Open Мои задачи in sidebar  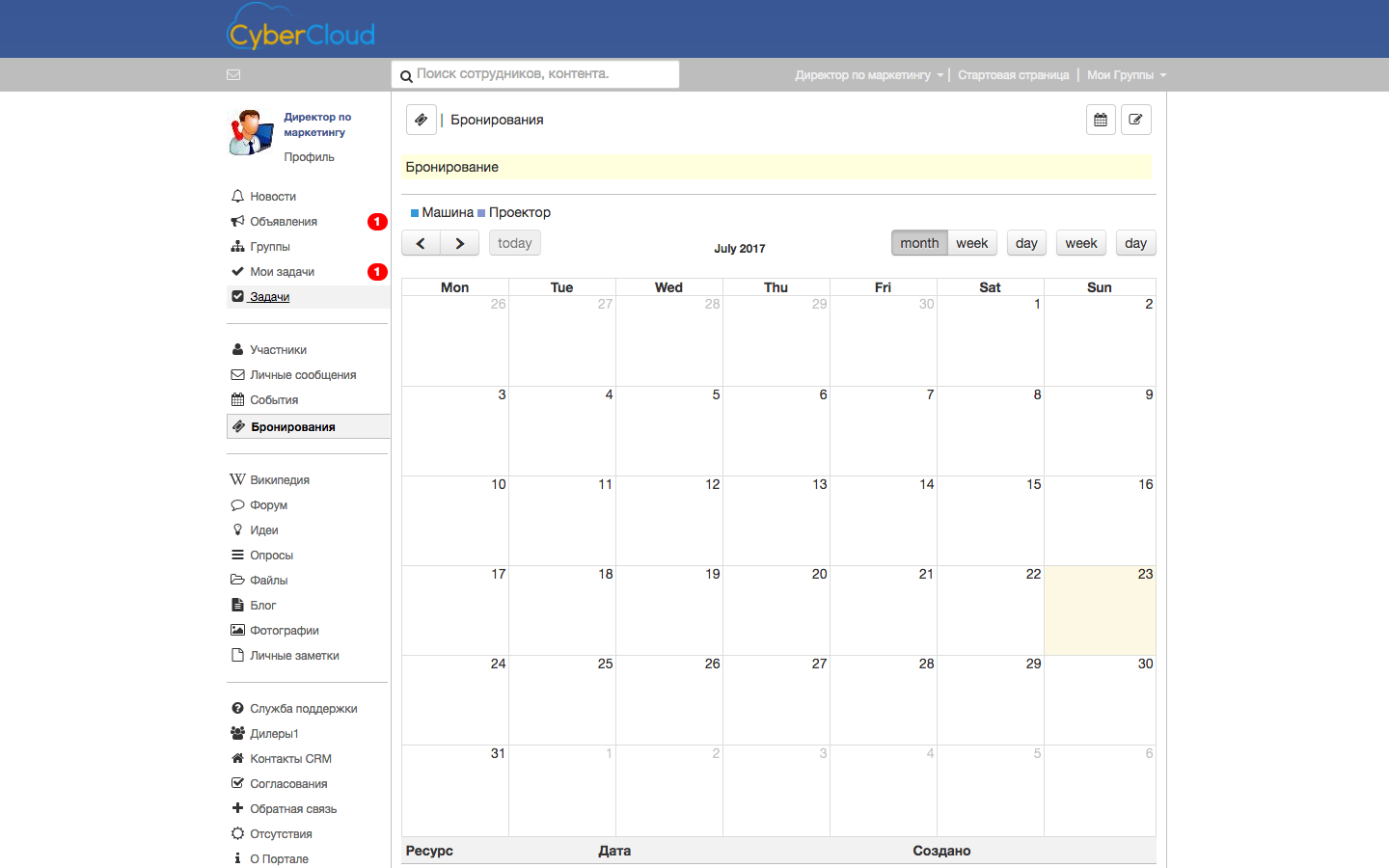tap(282, 272)
